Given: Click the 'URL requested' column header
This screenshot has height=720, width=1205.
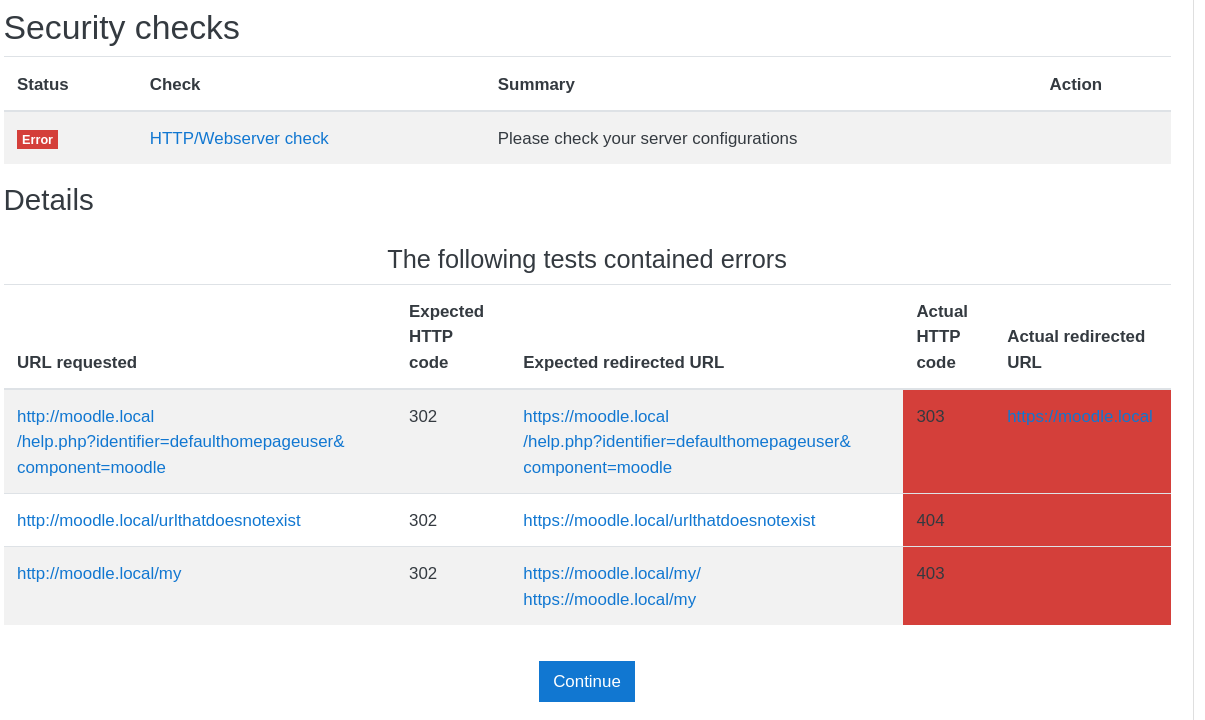Looking at the screenshot, I should pyautogui.click(x=77, y=362).
